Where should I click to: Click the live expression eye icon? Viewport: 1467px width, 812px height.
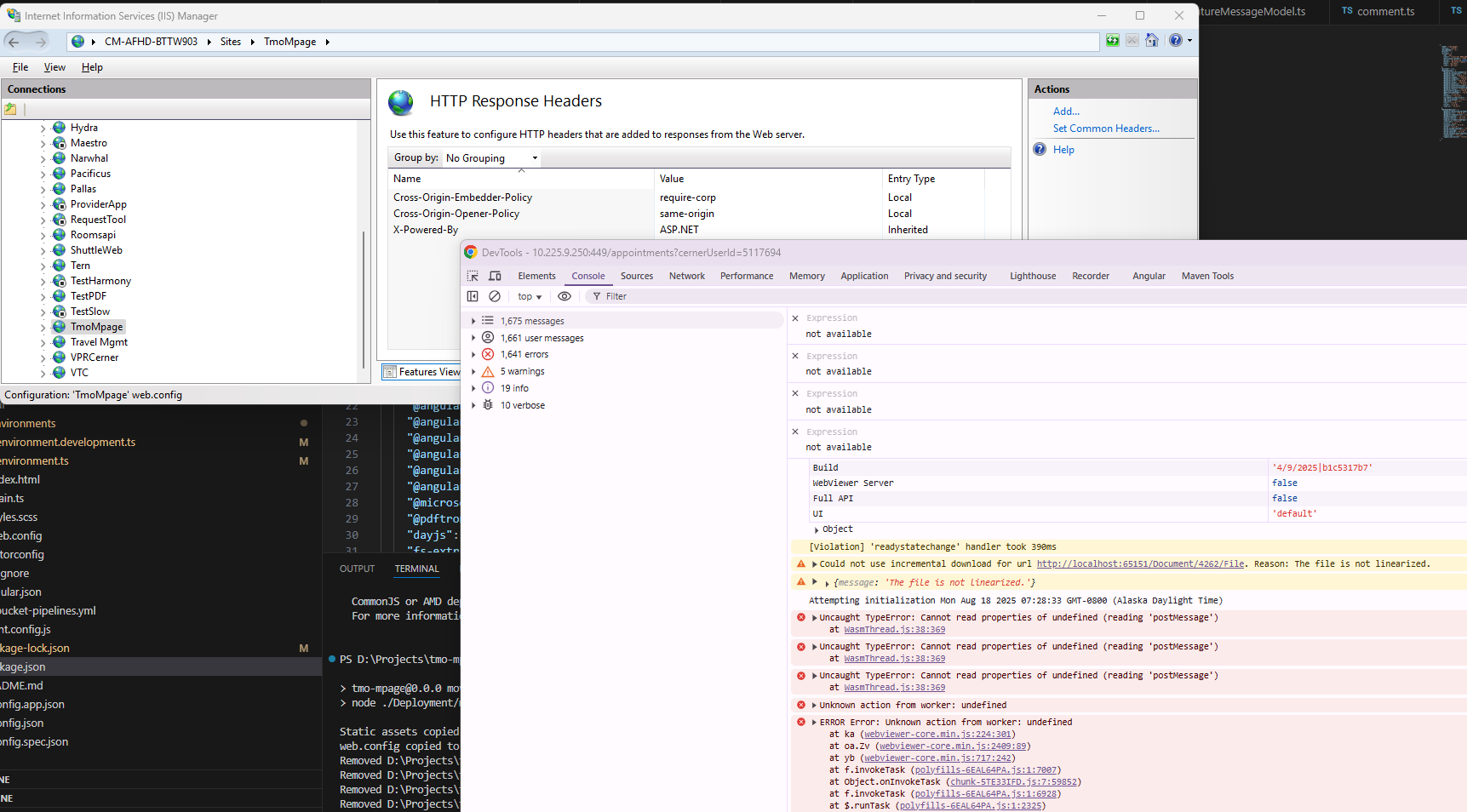564,296
